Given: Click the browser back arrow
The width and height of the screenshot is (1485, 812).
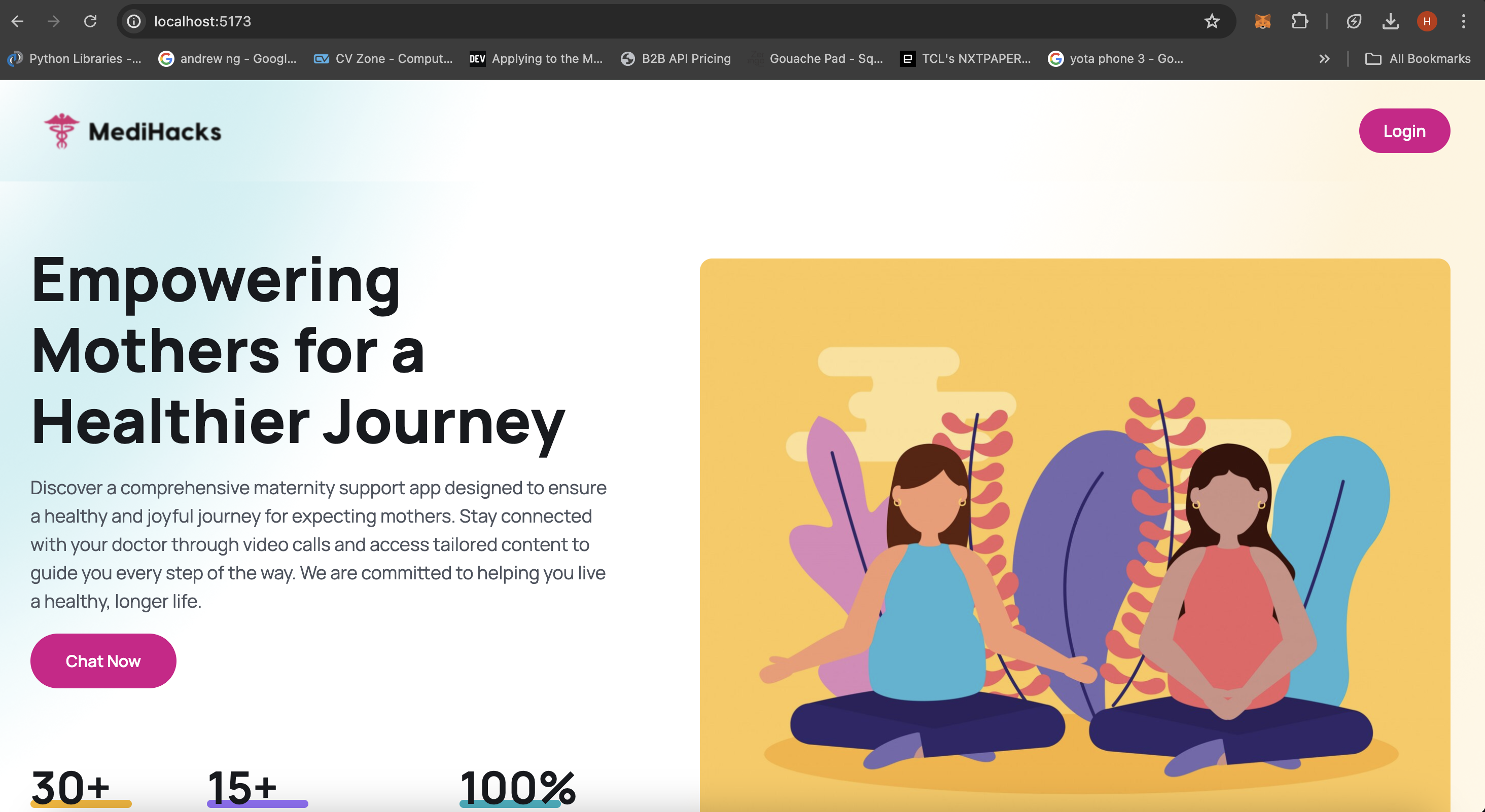Looking at the screenshot, I should (x=17, y=21).
